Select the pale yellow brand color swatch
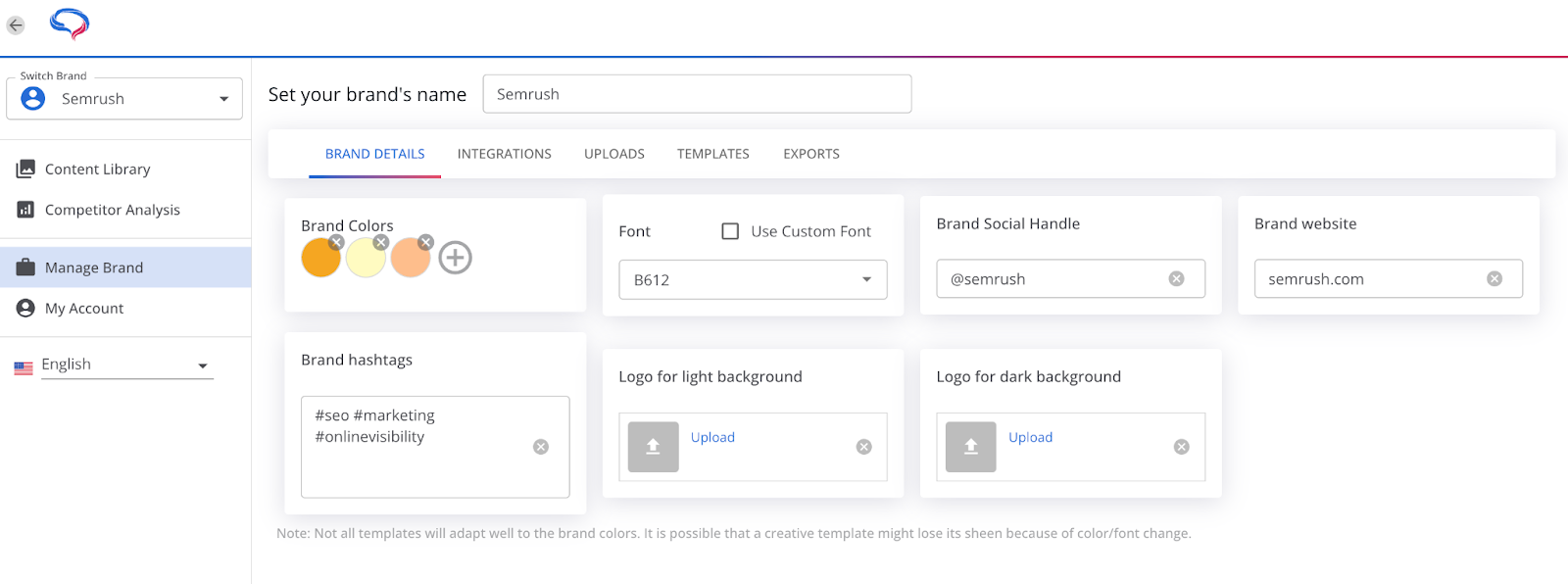The width and height of the screenshot is (1568, 584). click(365, 260)
